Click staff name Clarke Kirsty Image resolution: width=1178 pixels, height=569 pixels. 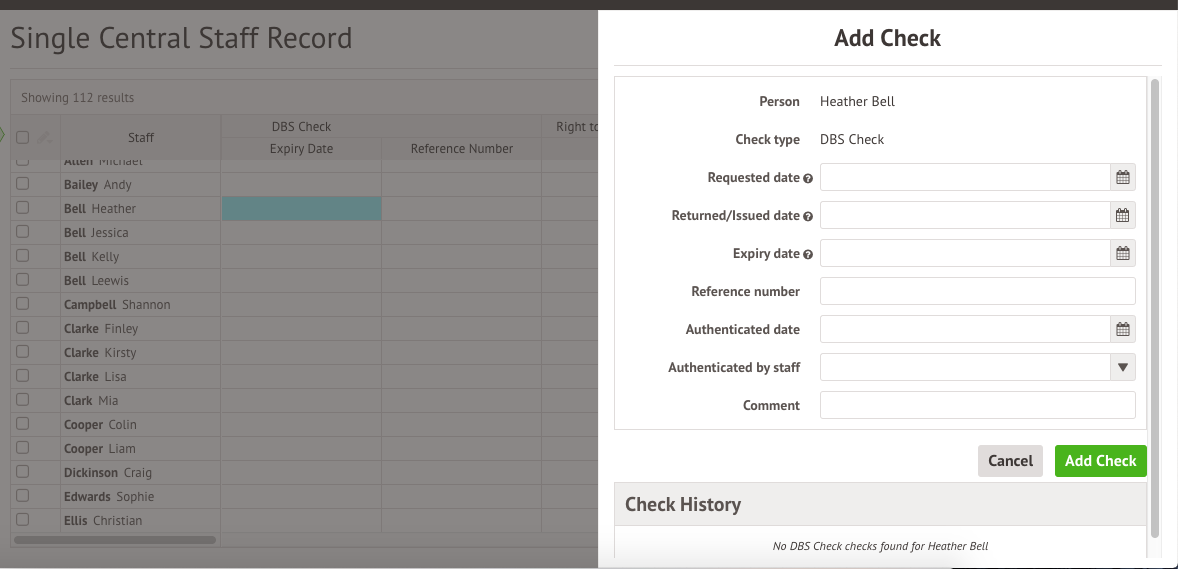[x=100, y=353]
